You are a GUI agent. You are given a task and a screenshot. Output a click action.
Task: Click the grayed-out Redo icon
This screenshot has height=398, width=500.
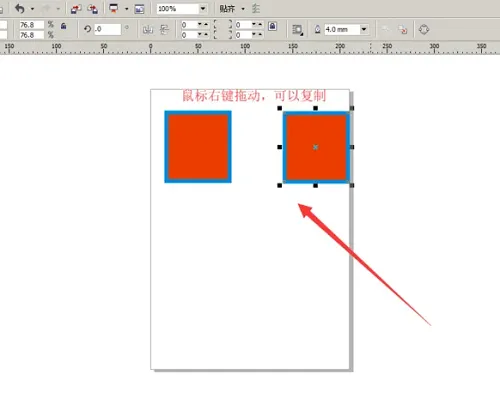coord(46,8)
